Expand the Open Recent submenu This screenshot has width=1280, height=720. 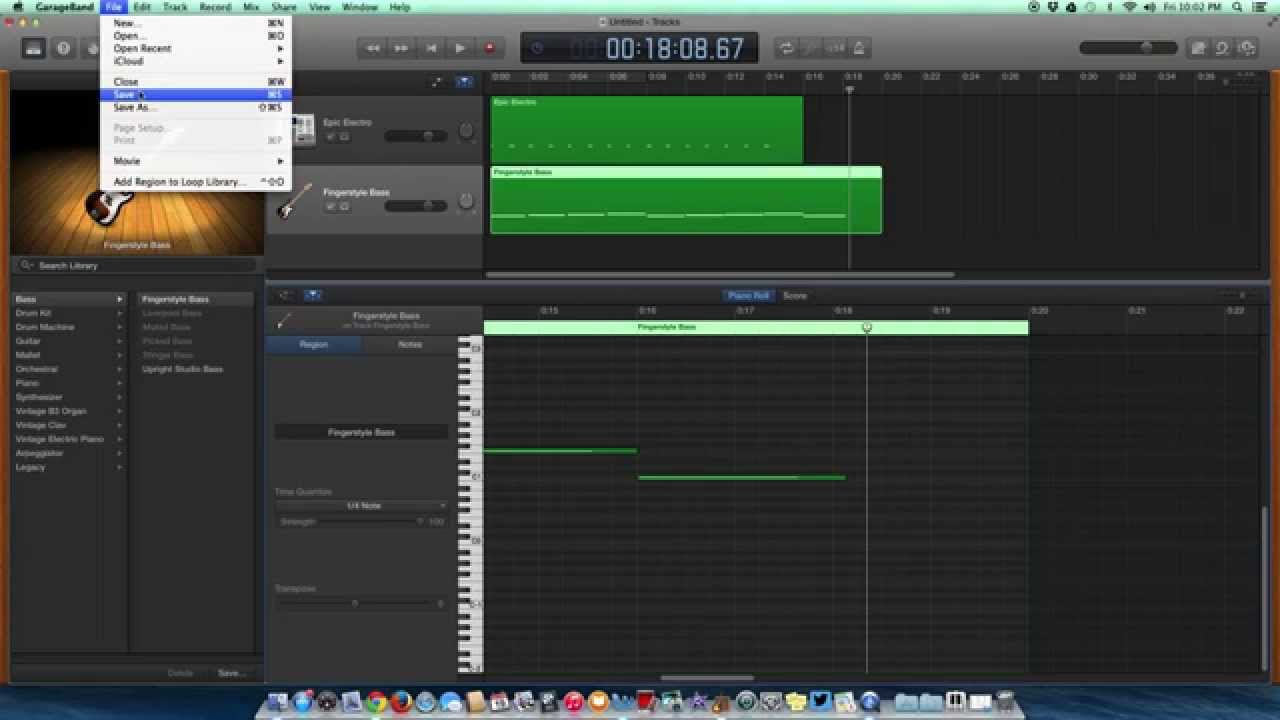pos(196,48)
